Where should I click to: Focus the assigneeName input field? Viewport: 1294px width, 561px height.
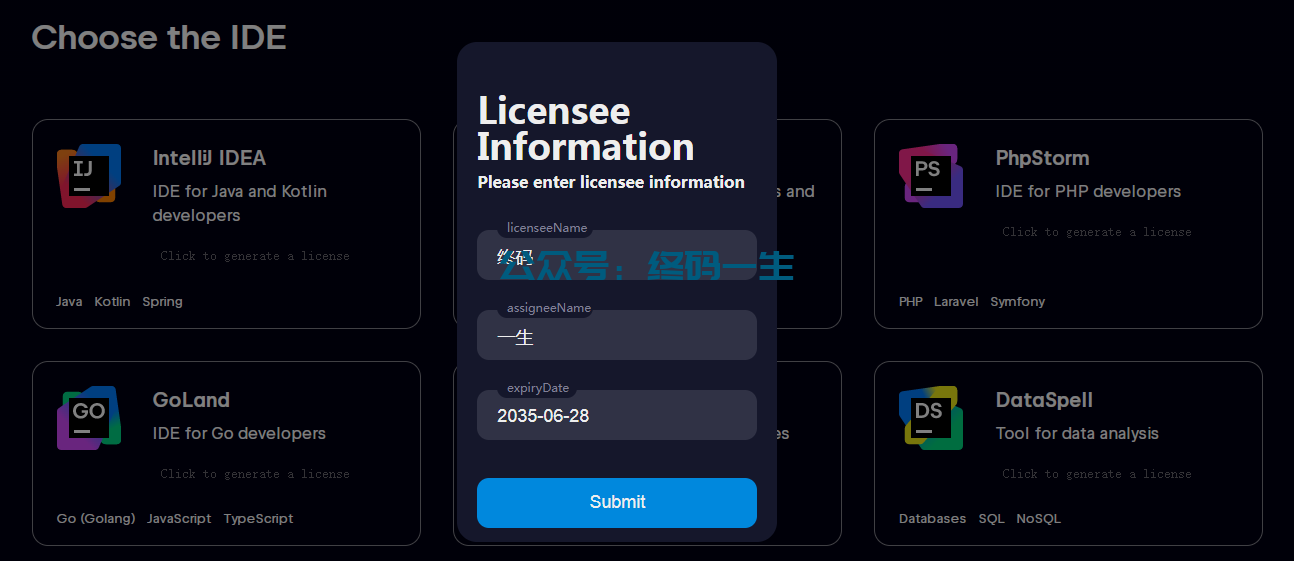tap(617, 335)
